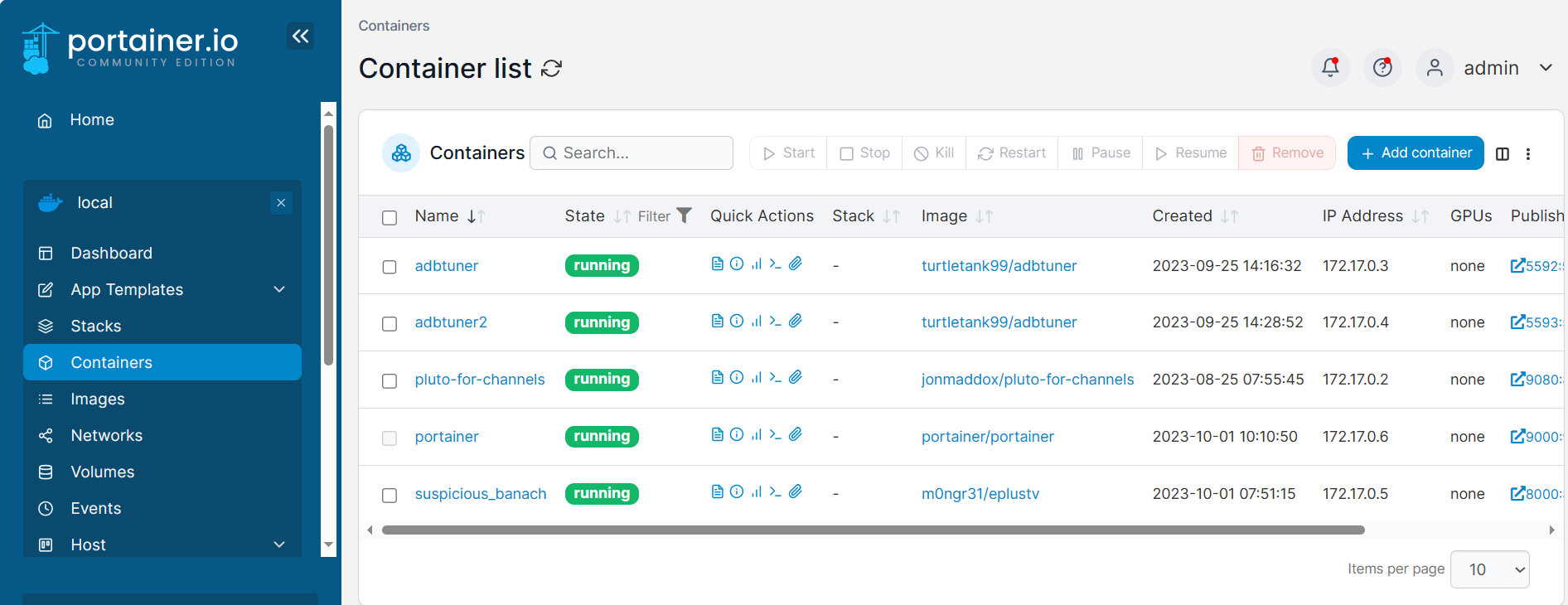Open the table column settings icon
The width and height of the screenshot is (1568, 605).
pyautogui.click(x=1502, y=153)
